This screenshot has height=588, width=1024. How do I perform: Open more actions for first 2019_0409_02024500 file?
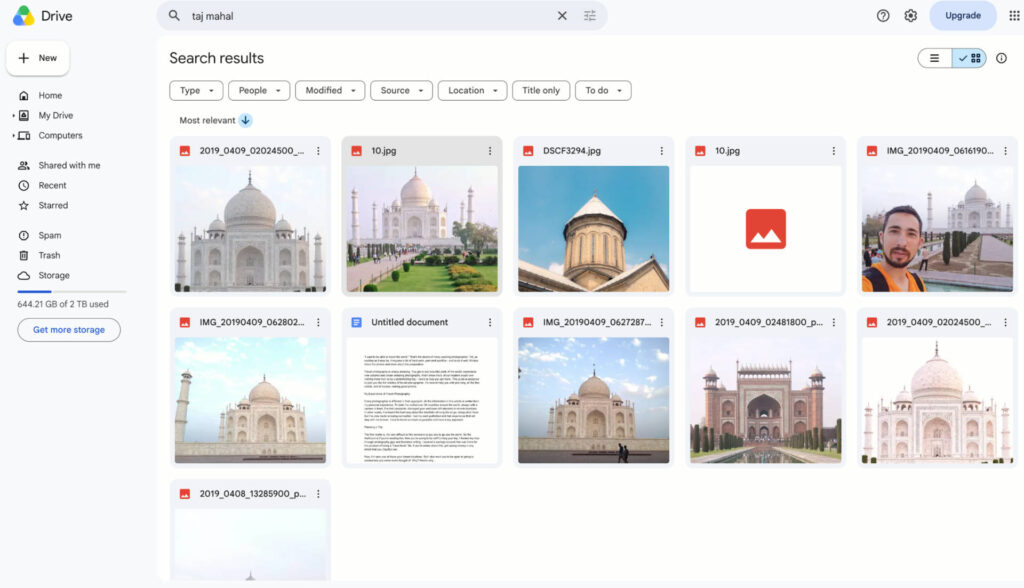coord(318,151)
